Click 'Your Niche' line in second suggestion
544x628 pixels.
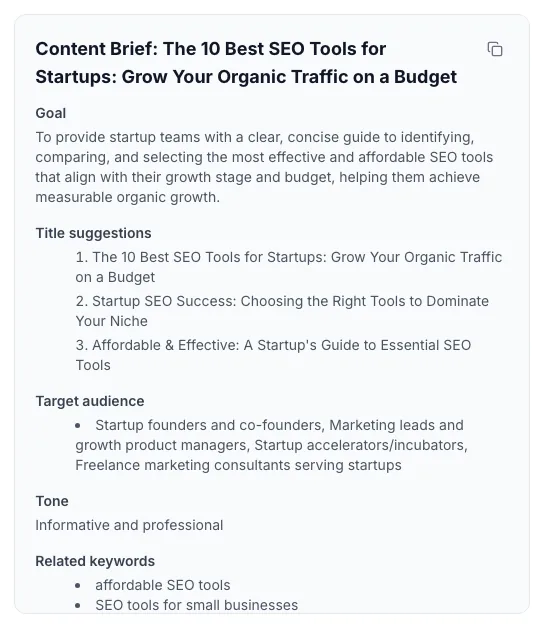pos(111,321)
